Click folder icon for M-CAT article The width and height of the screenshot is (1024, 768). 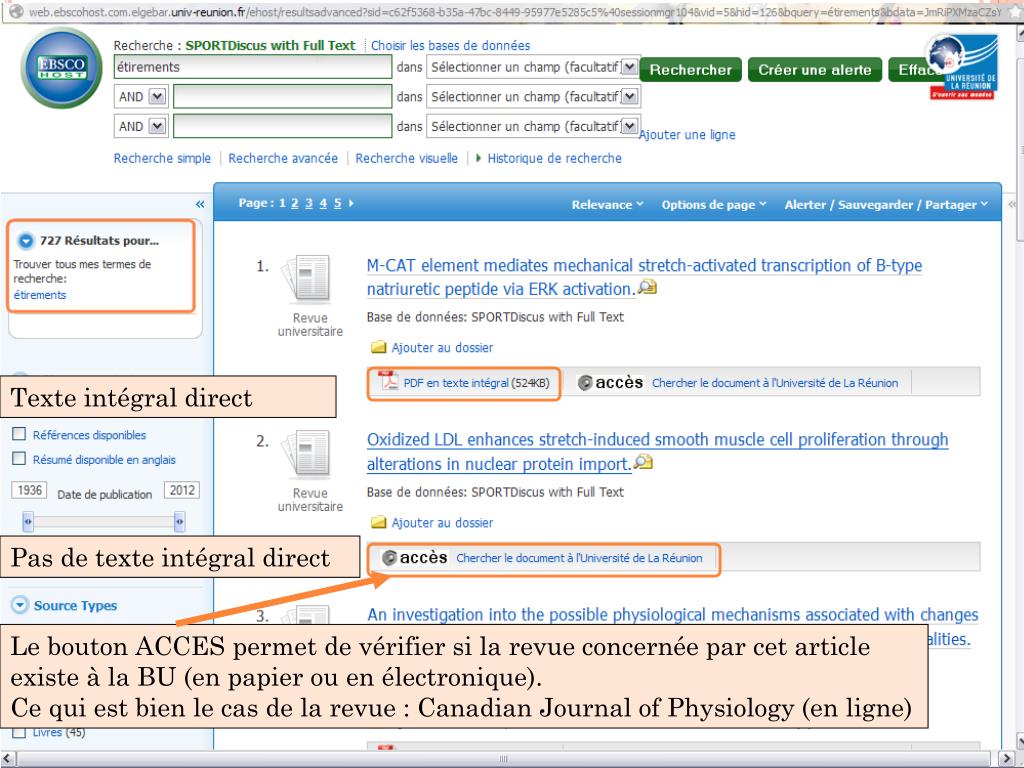pos(378,347)
